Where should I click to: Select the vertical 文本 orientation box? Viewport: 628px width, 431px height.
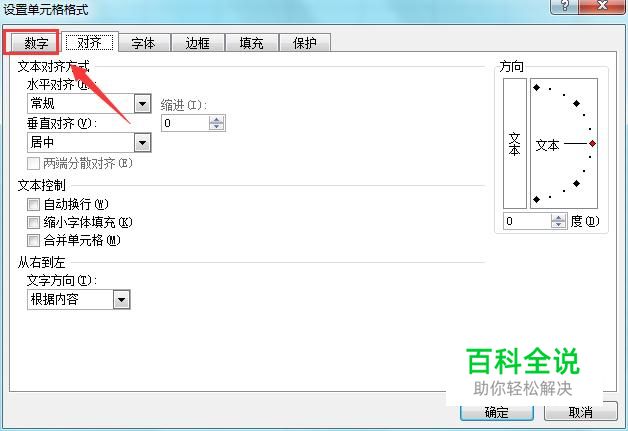pyautogui.click(x=515, y=143)
